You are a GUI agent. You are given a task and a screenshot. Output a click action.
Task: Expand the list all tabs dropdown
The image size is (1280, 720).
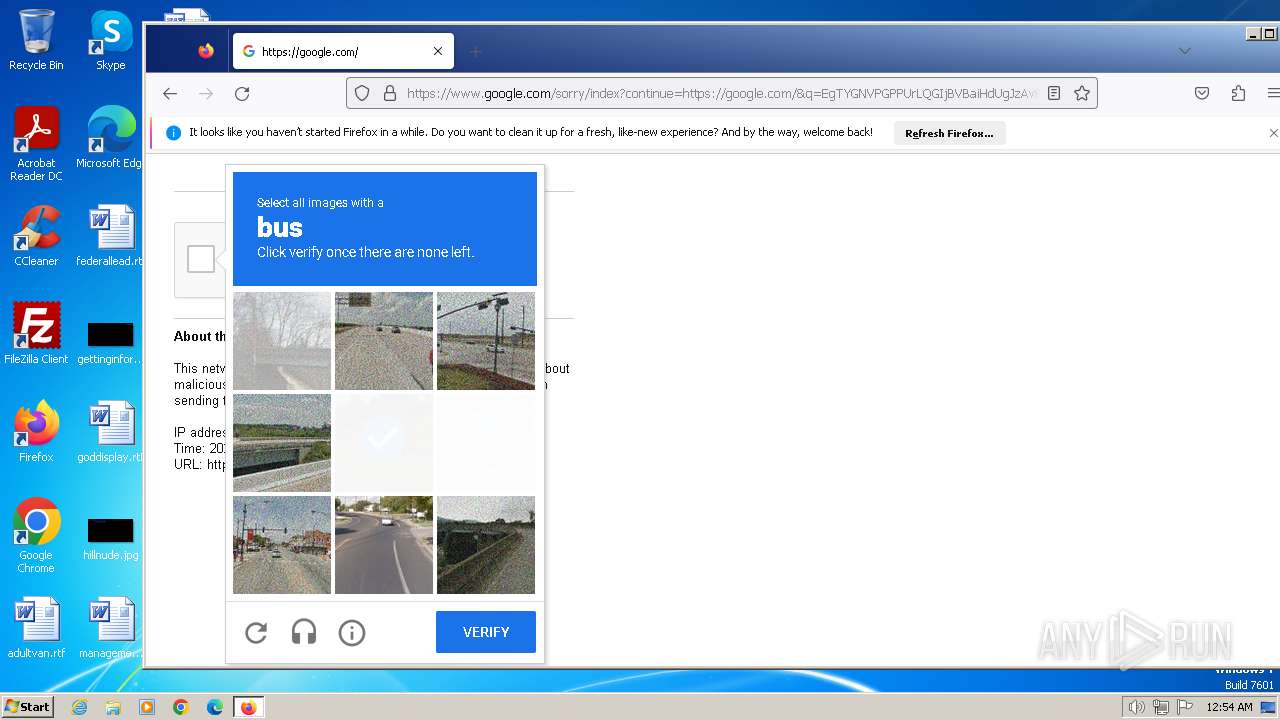1185,51
